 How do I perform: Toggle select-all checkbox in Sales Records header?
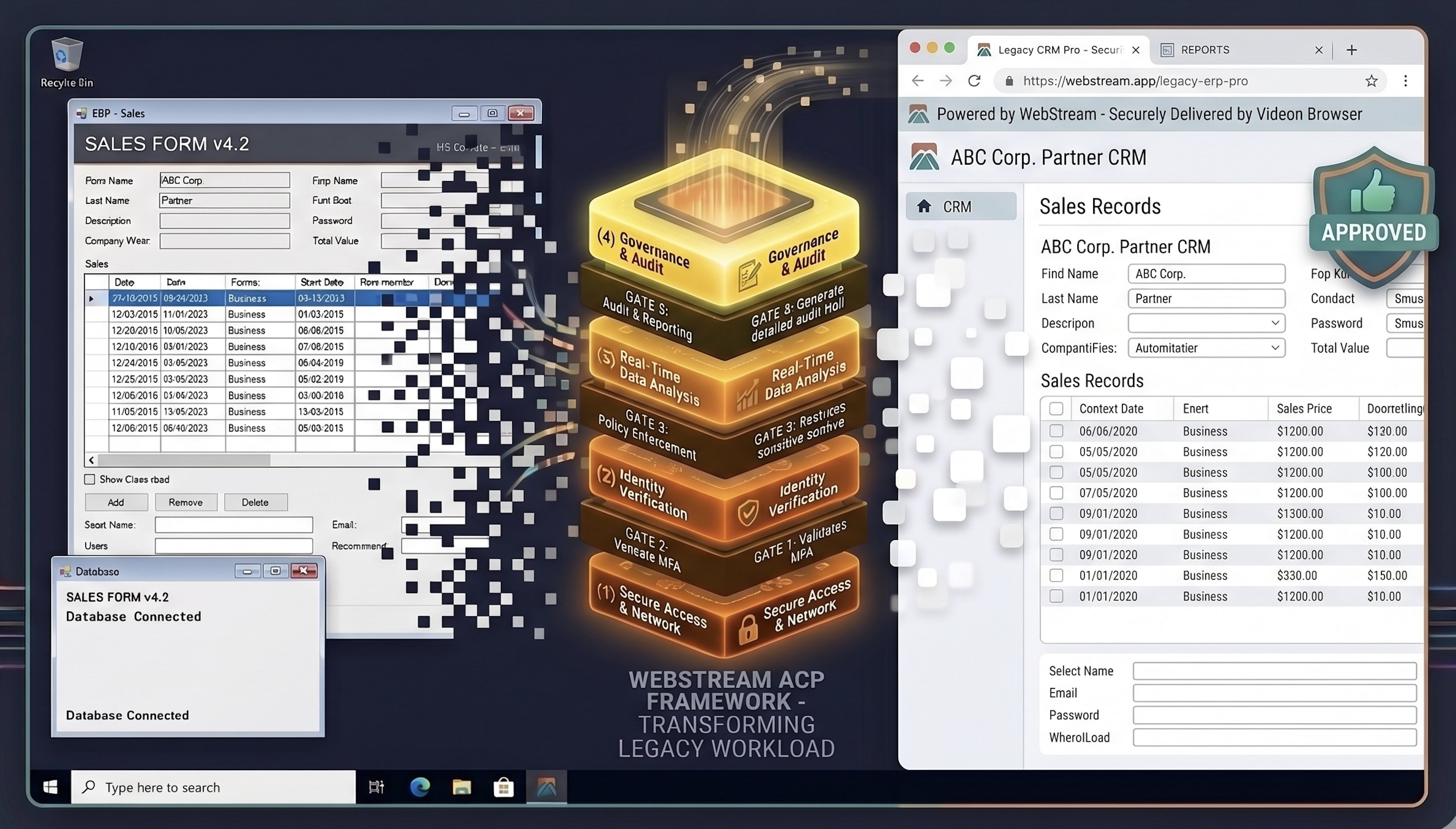[1056, 408]
